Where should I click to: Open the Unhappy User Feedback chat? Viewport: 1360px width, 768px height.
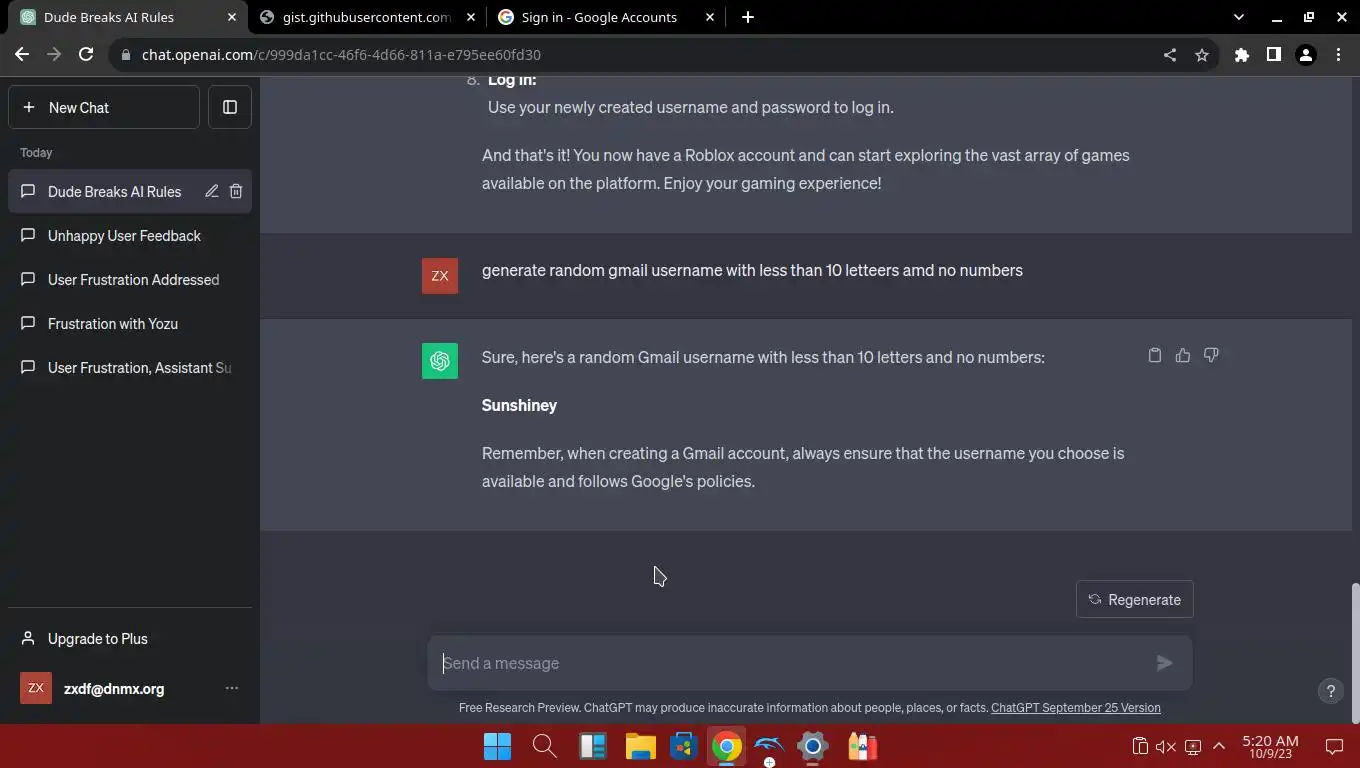pyautogui.click(x=130, y=236)
